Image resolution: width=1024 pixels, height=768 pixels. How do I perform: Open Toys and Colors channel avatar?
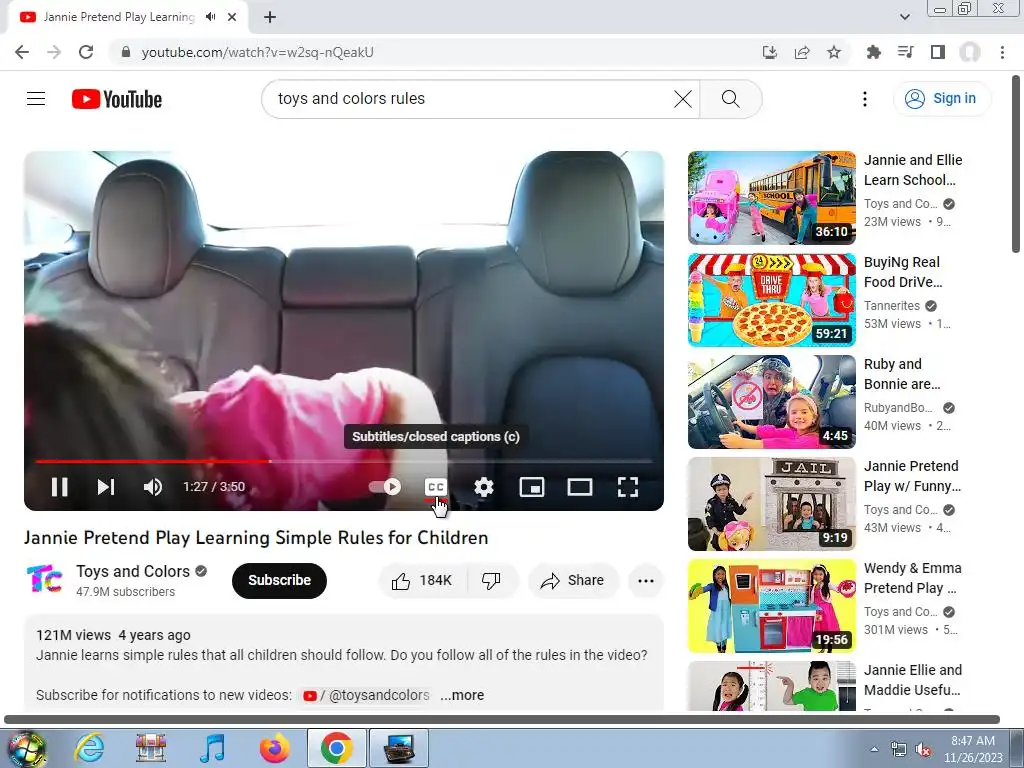[44, 579]
